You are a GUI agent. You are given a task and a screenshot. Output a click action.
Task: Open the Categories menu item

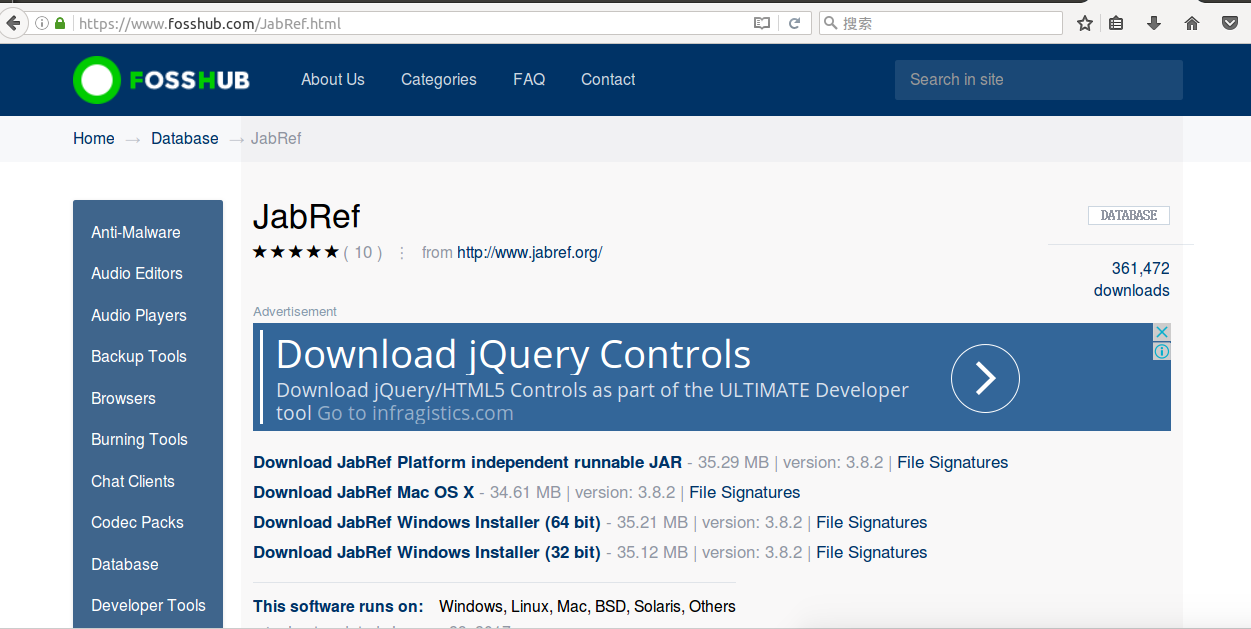pos(439,80)
